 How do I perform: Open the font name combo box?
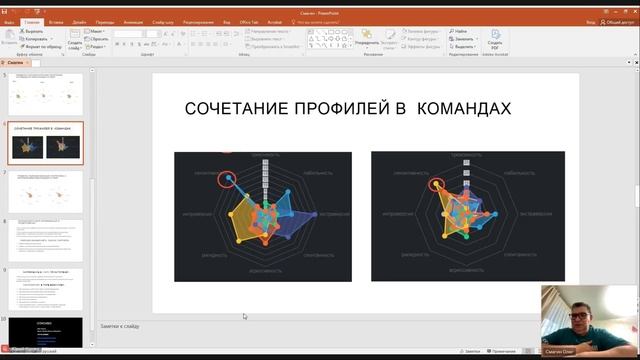[x=128, y=34]
